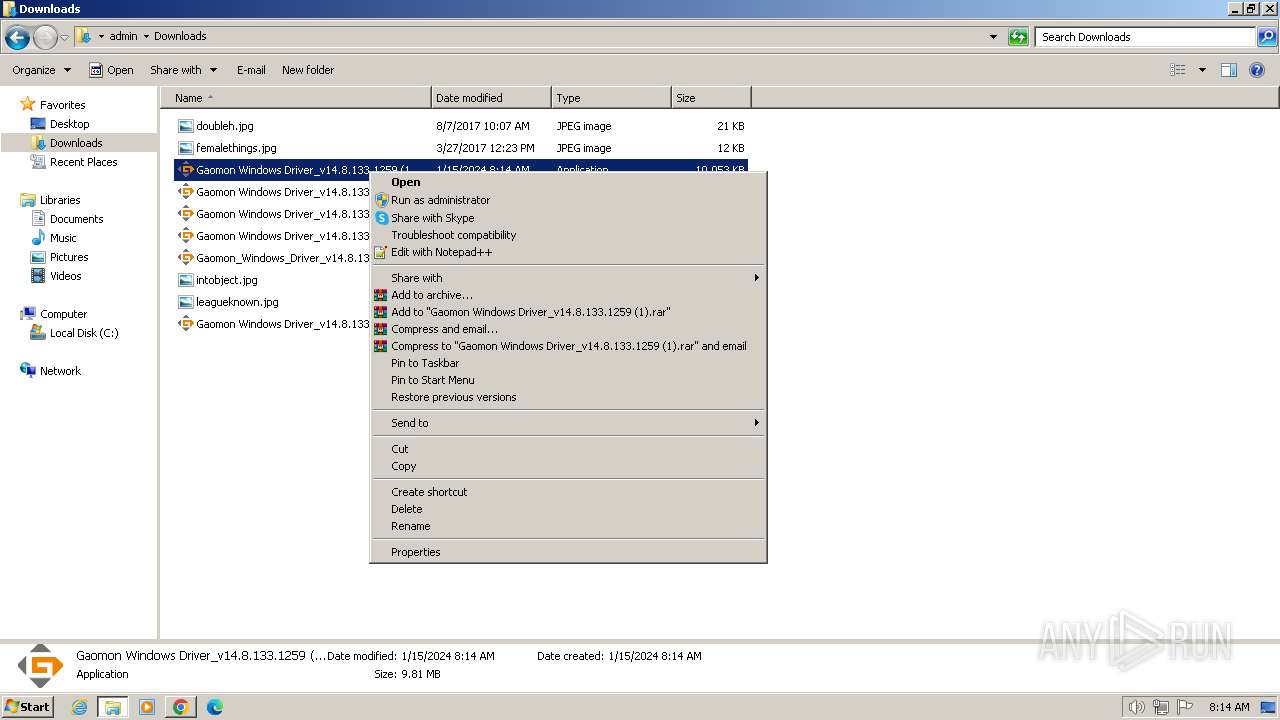Focus the Search Downloads field

click(x=1146, y=37)
